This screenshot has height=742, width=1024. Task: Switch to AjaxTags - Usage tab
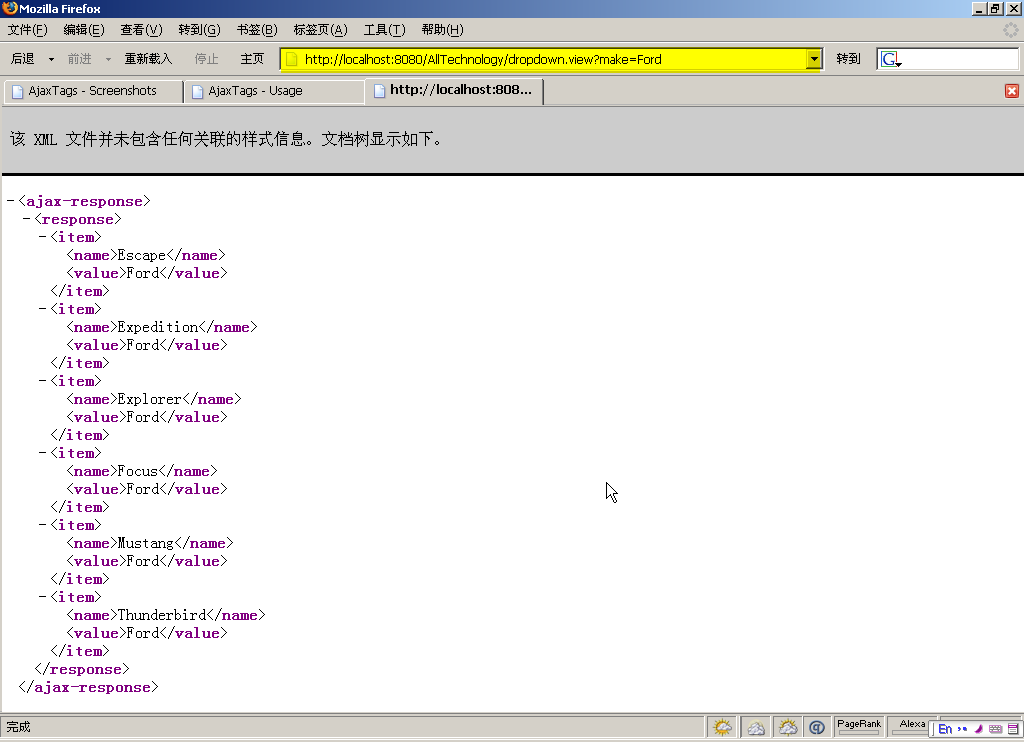coord(274,91)
